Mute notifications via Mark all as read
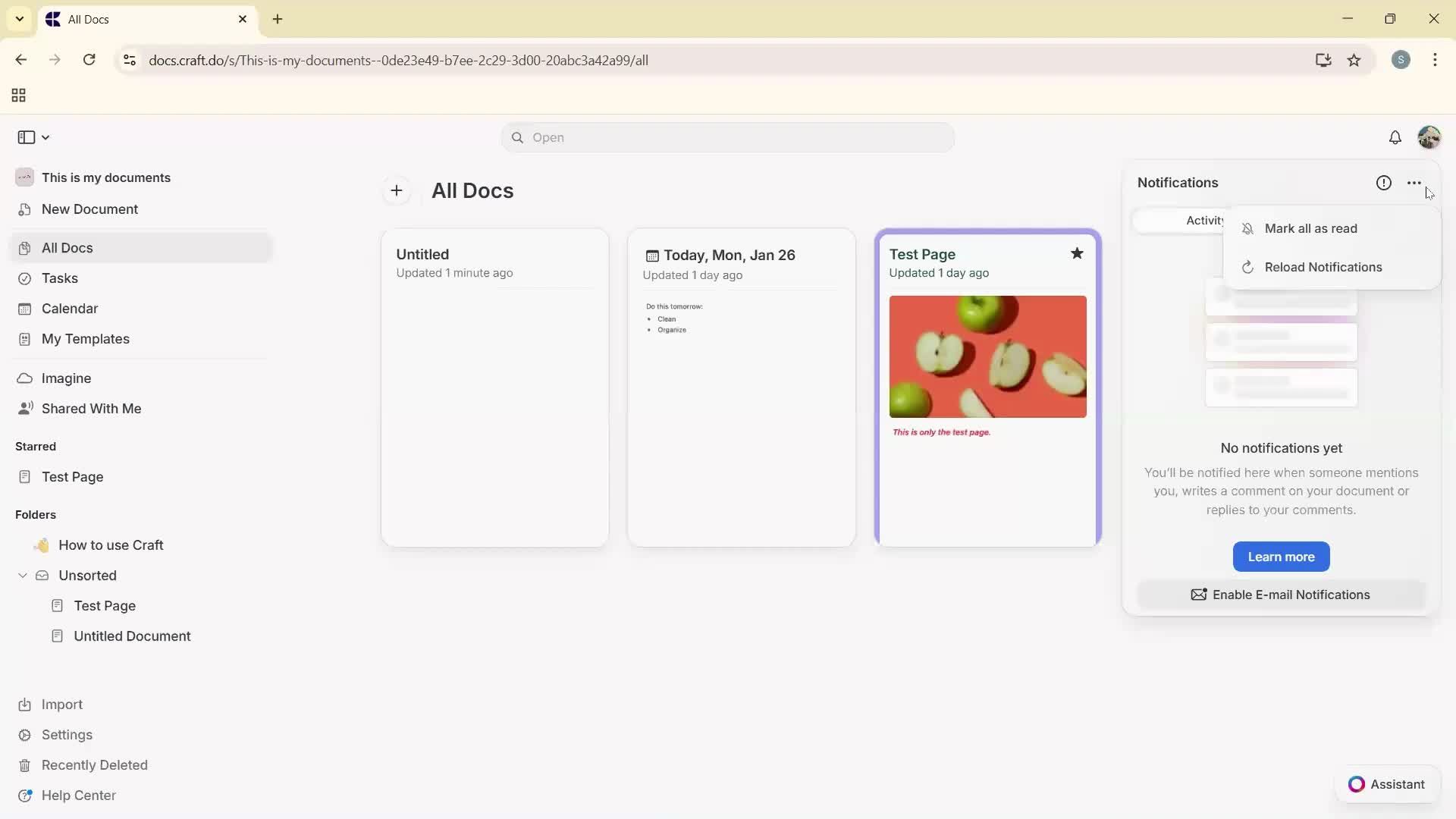This screenshot has width=1456, height=819. coord(1311,228)
